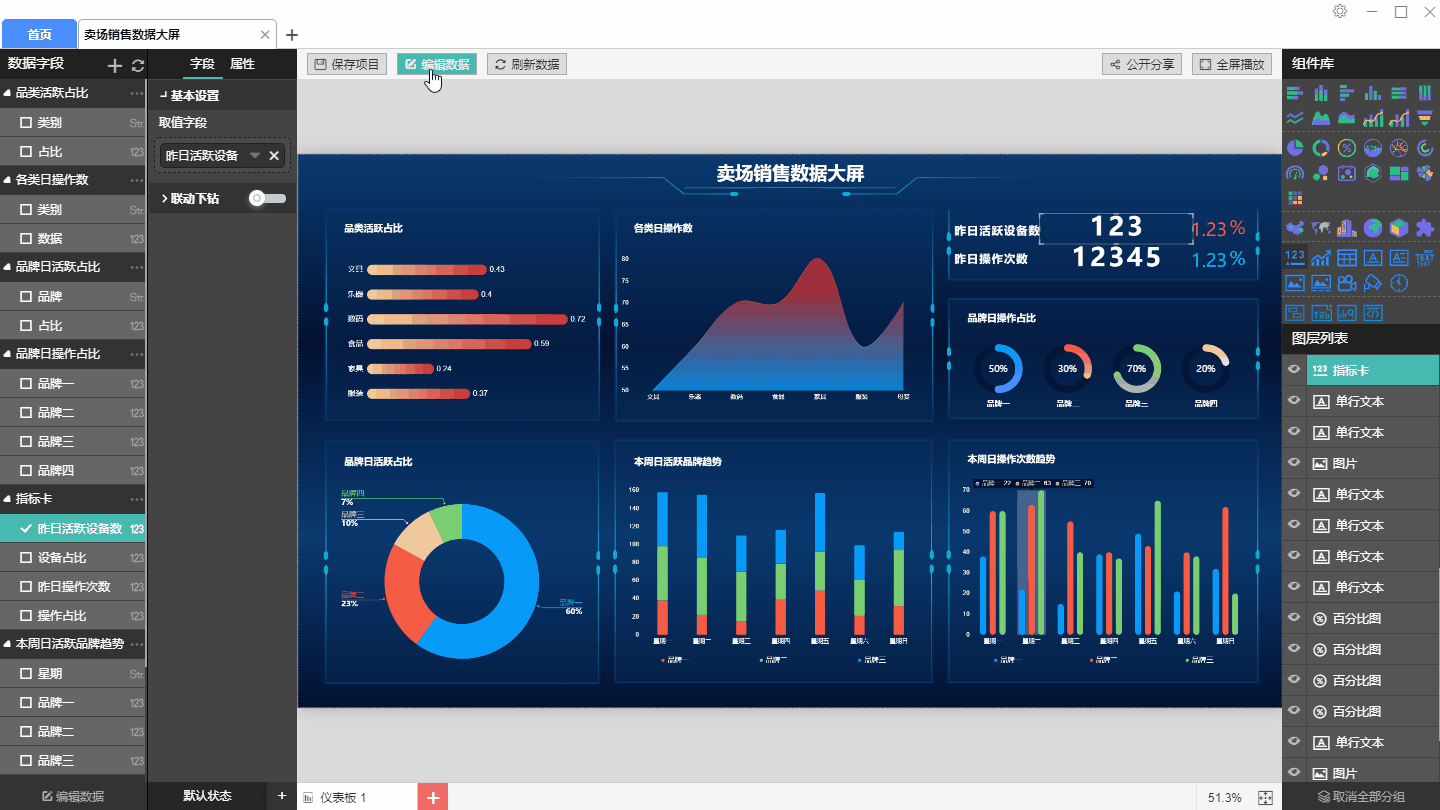Image resolution: width=1440 pixels, height=810 pixels.
Task: Click the 保存项目 button
Action: (347, 64)
